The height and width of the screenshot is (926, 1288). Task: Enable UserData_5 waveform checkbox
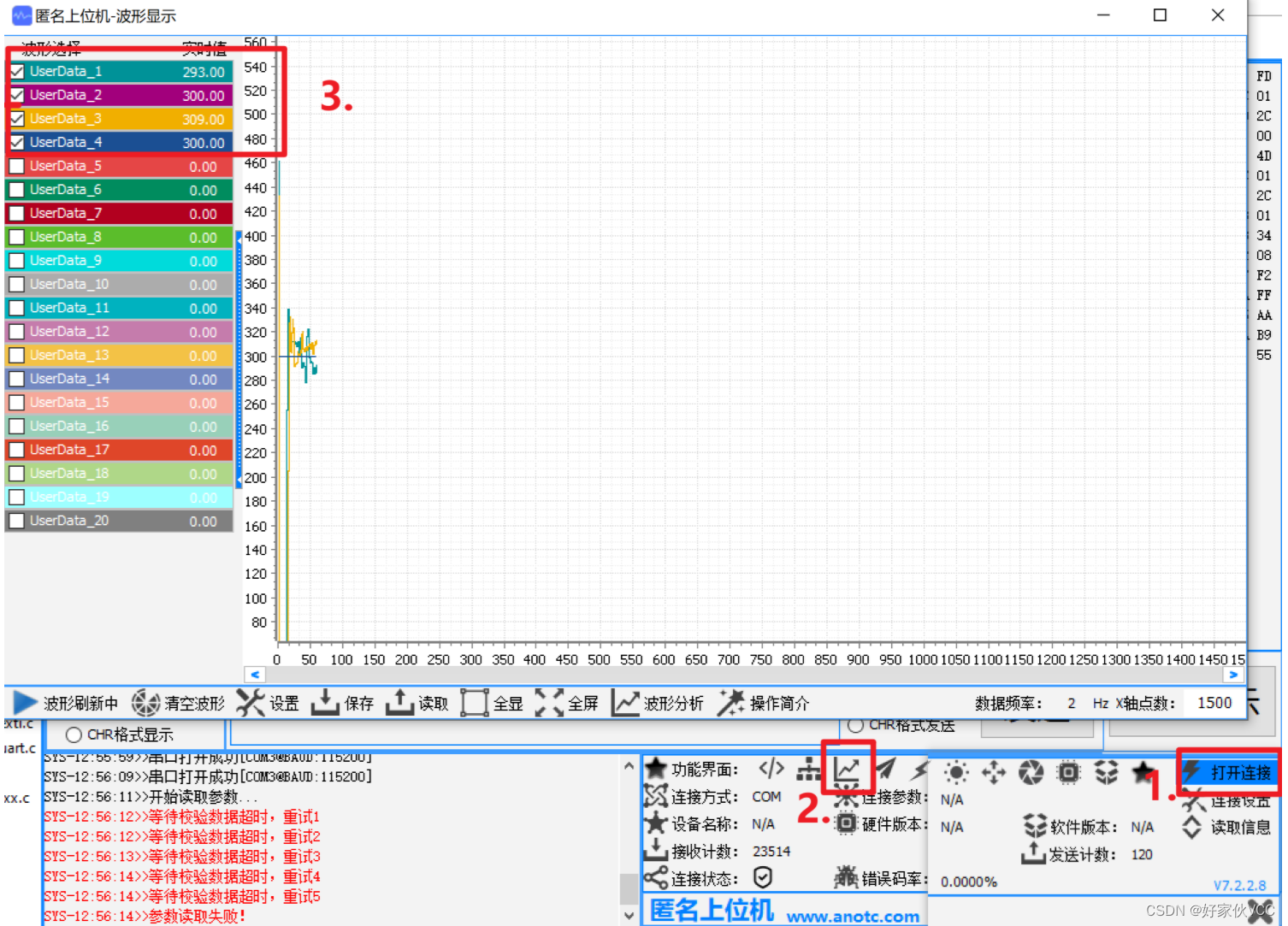17,166
